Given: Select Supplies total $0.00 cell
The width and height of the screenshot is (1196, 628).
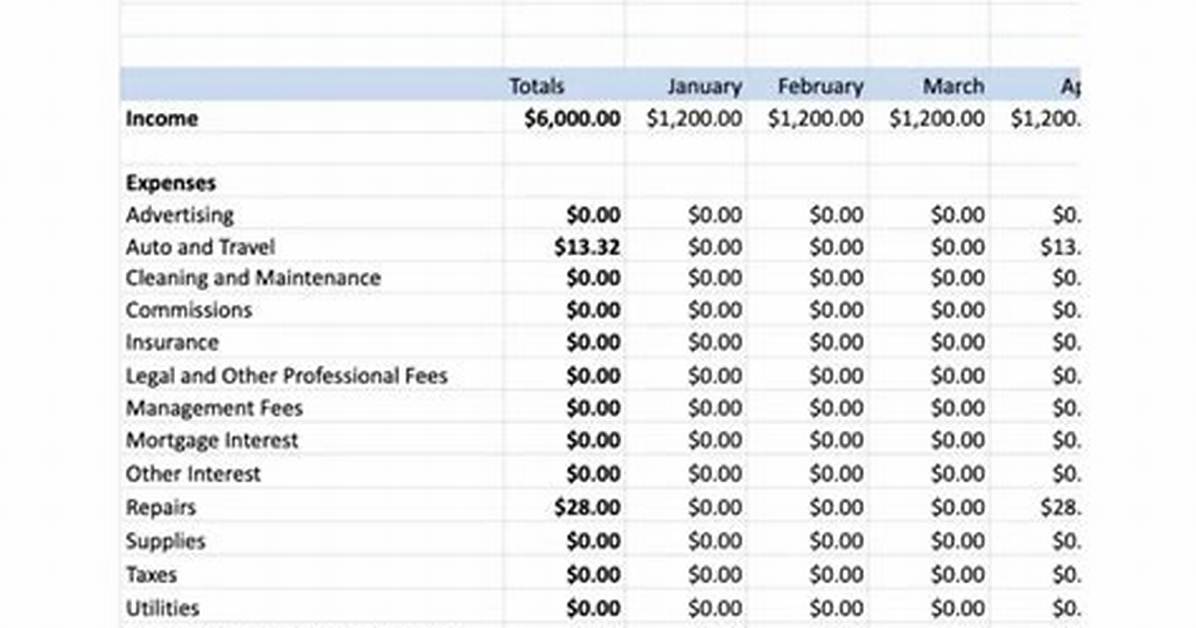Looking at the screenshot, I should point(593,541).
